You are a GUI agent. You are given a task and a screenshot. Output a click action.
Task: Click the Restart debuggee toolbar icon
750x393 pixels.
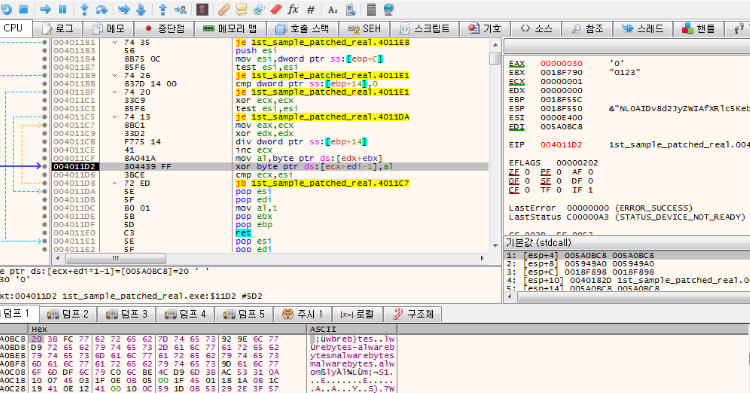click(5, 9)
